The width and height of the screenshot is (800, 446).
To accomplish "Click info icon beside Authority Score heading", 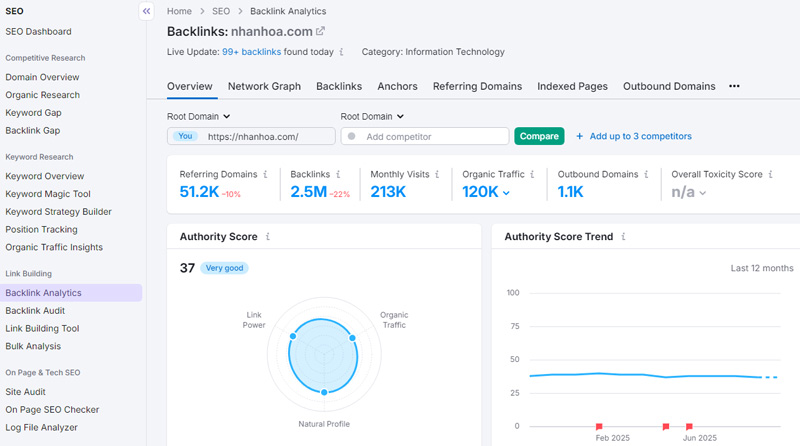I will click(268, 237).
